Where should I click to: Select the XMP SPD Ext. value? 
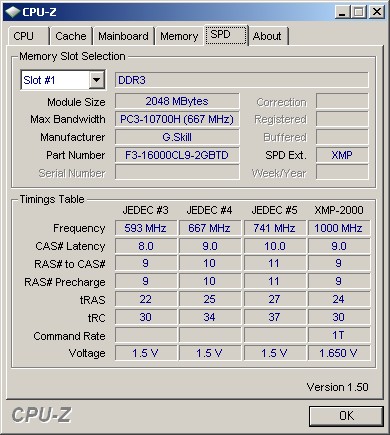point(342,155)
